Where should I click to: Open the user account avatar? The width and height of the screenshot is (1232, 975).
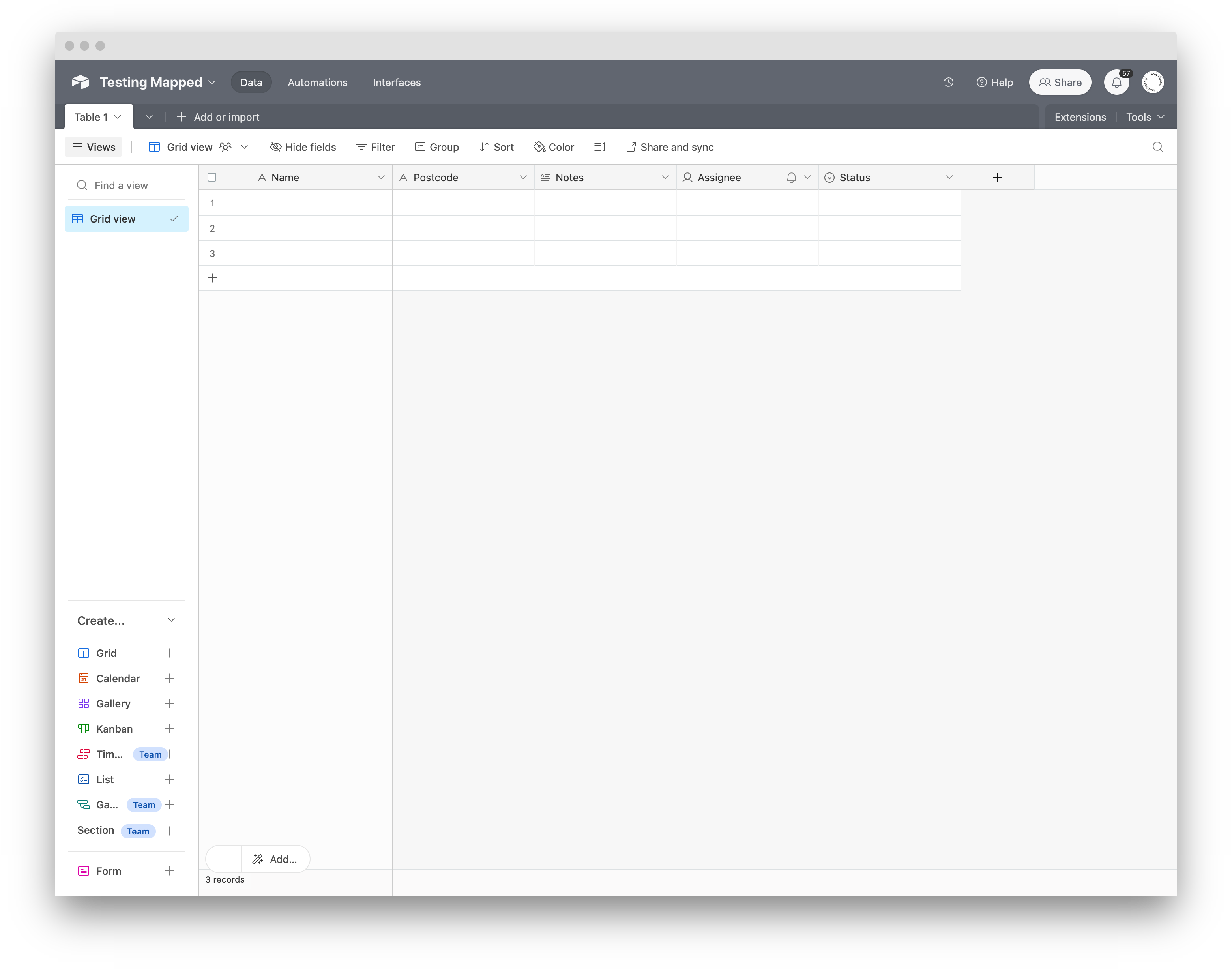coord(1152,82)
